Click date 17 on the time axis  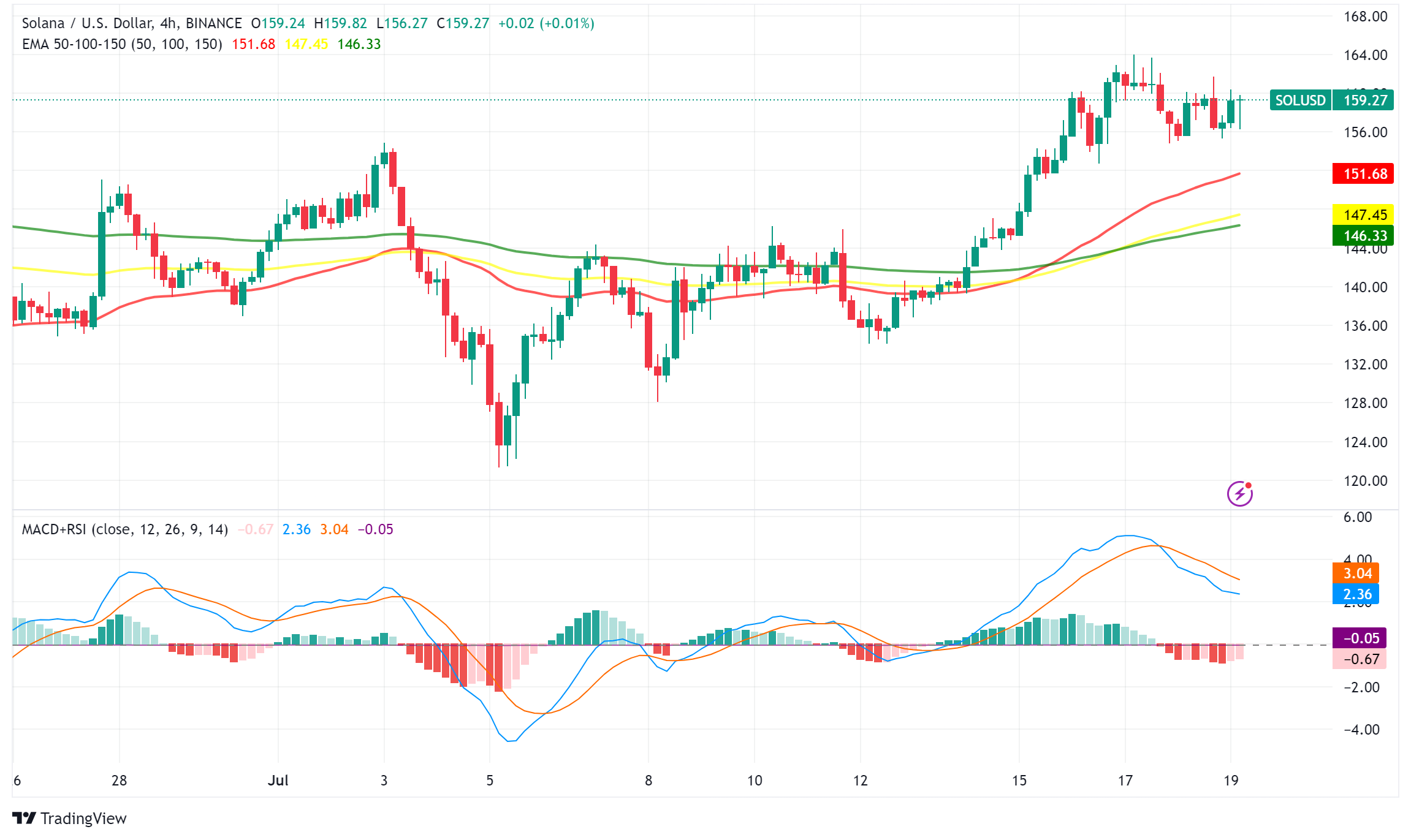pyautogui.click(x=1125, y=781)
